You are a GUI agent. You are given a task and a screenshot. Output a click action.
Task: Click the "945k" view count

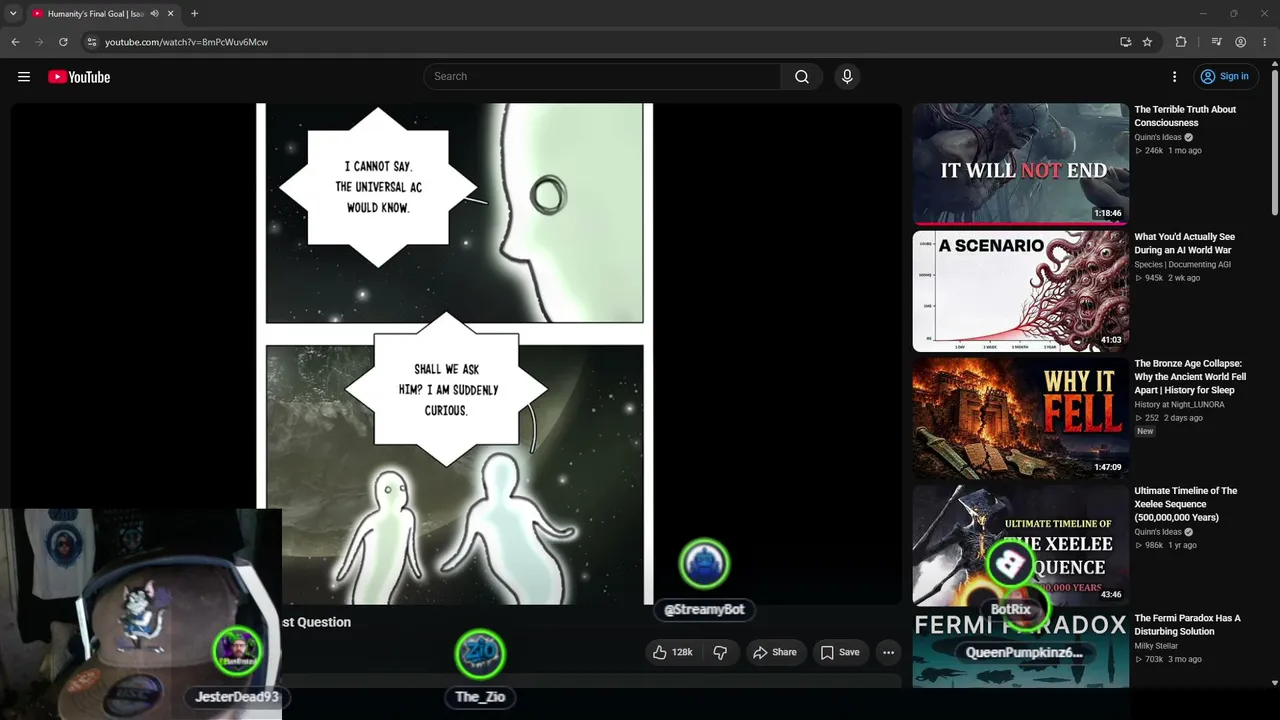1154,278
